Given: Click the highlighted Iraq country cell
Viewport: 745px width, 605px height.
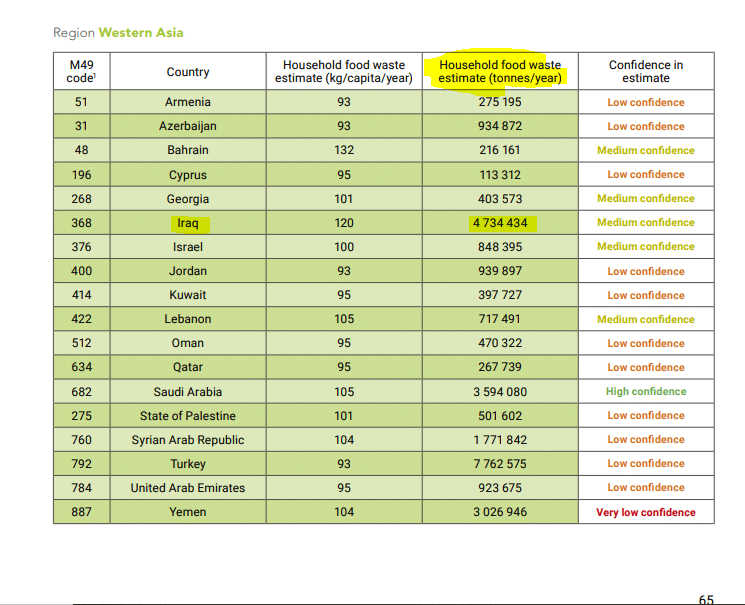Looking at the screenshot, I should [x=188, y=223].
